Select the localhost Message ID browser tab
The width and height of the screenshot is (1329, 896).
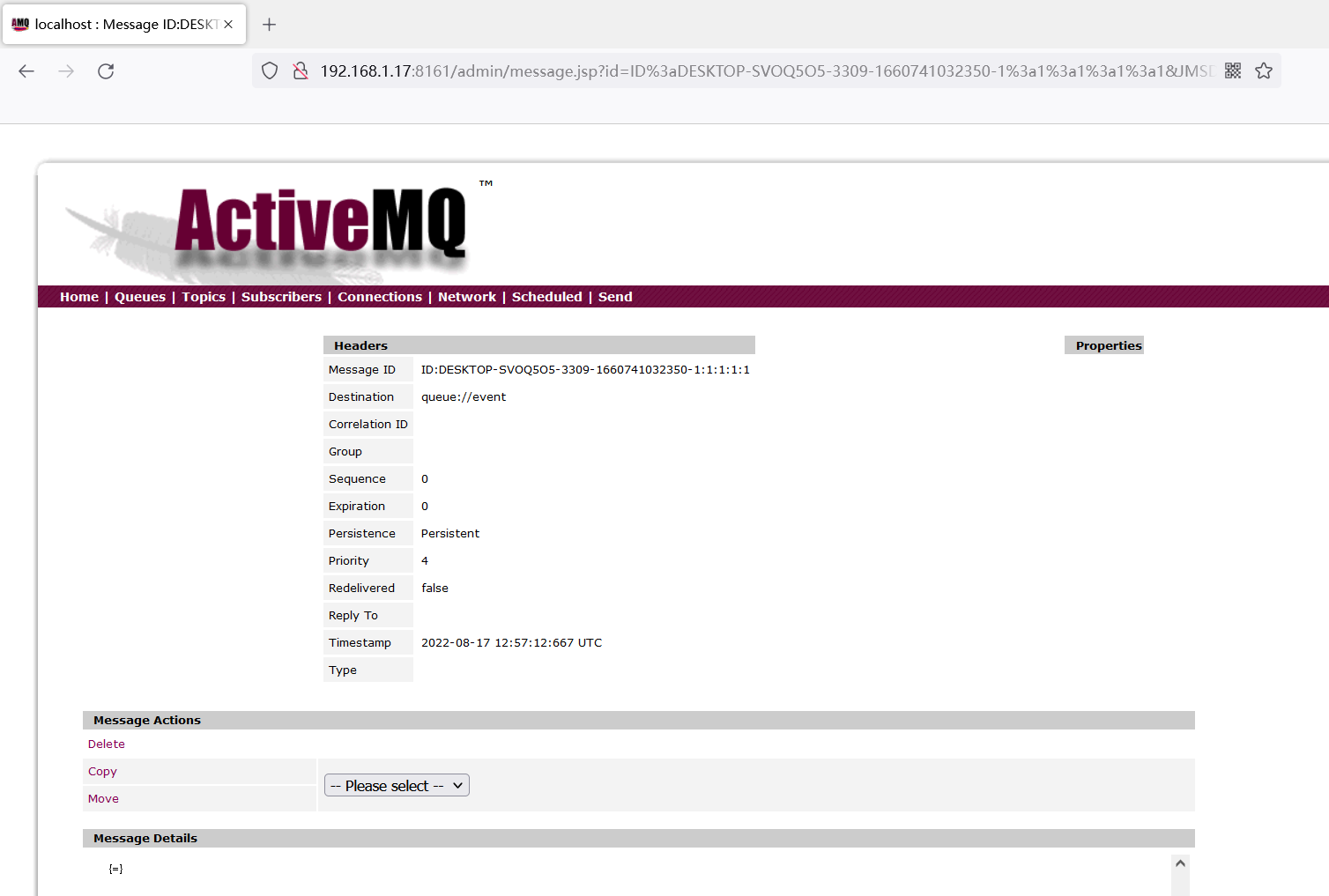point(124,25)
